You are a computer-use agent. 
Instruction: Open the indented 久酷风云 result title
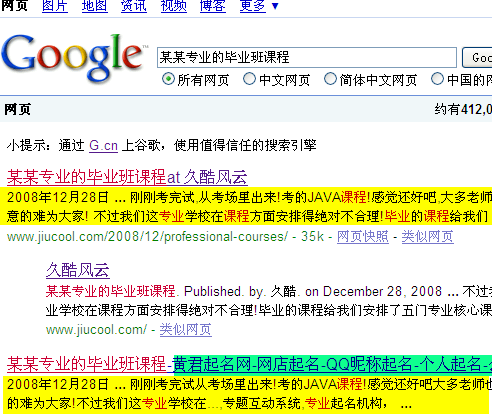78,270
